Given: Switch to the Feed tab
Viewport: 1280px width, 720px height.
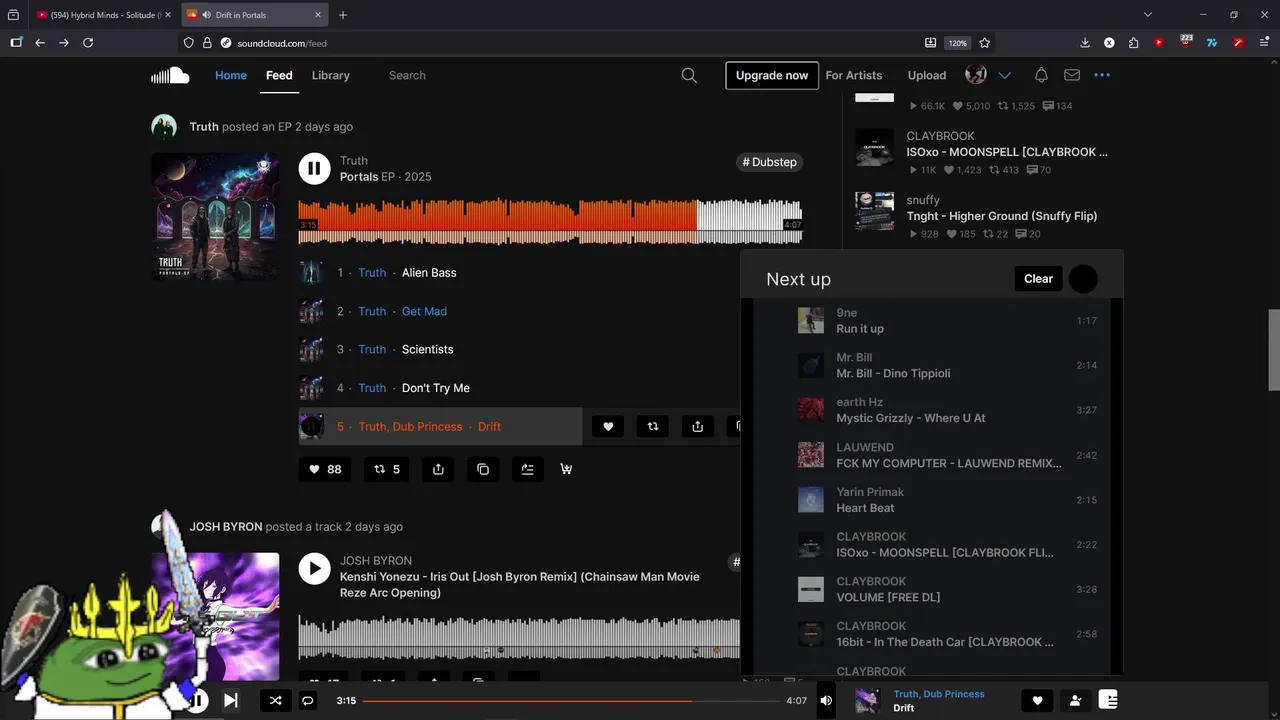Looking at the screenshot, I should [x=279, y=75].
